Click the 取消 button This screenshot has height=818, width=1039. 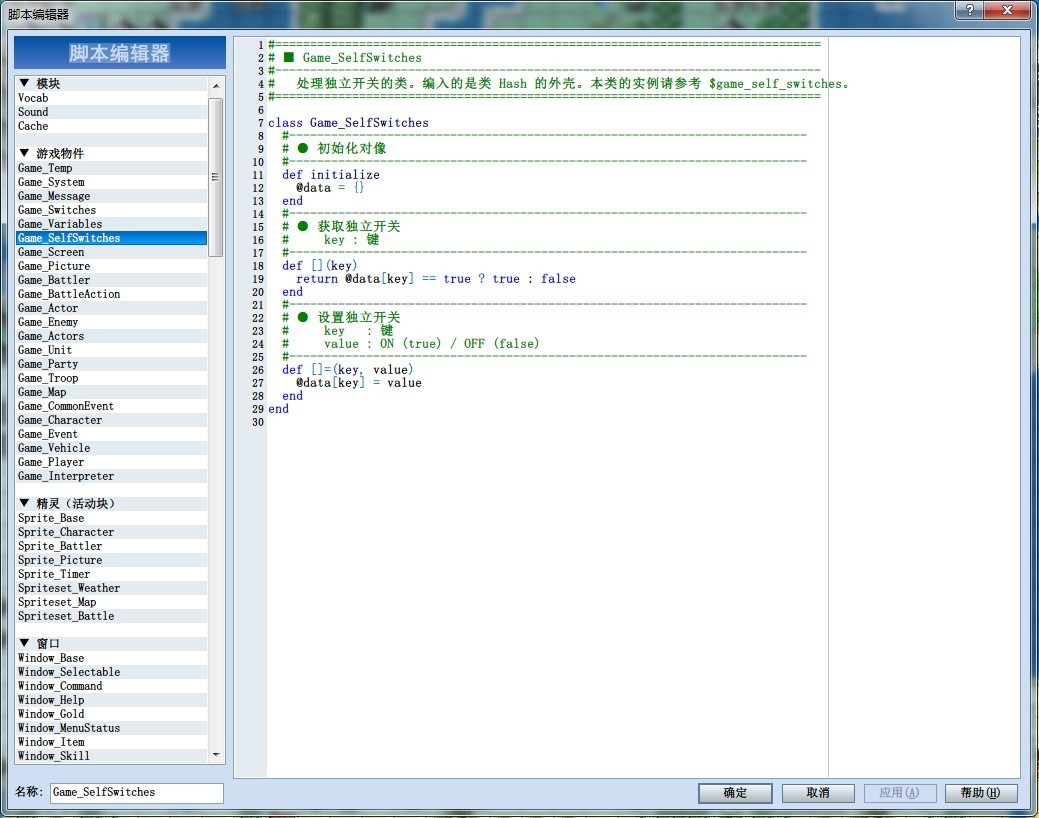coord(818,793)
